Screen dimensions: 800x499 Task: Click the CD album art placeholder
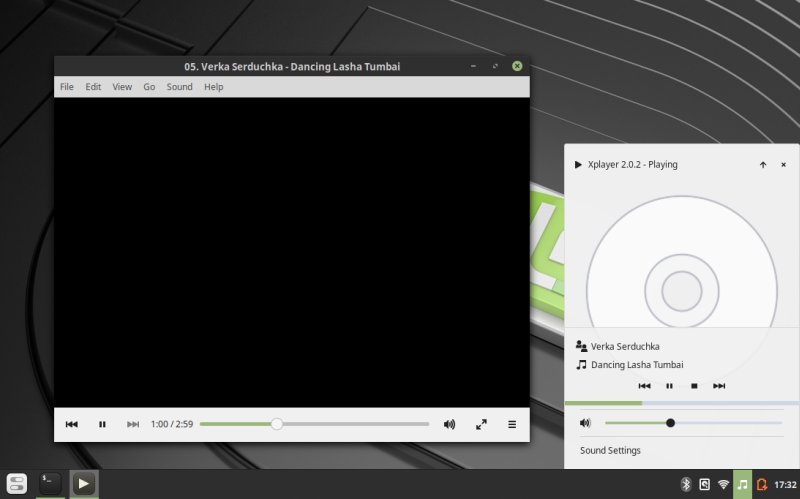(x=682, y=262)
